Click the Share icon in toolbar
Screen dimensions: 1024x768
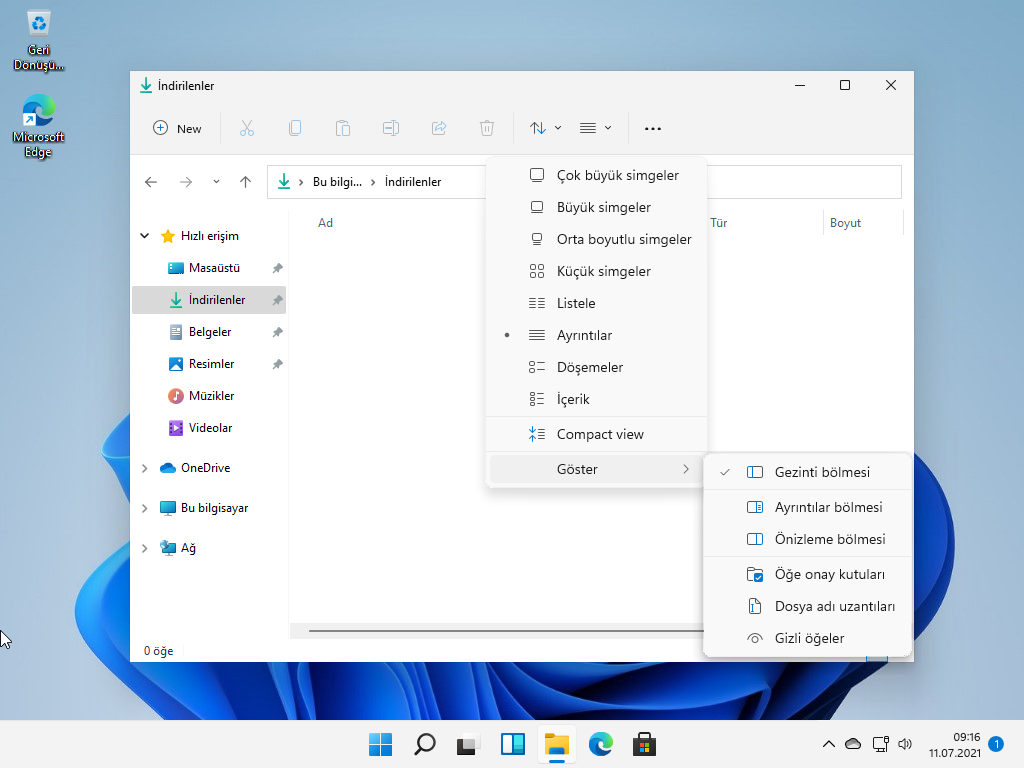pos(438,128)
